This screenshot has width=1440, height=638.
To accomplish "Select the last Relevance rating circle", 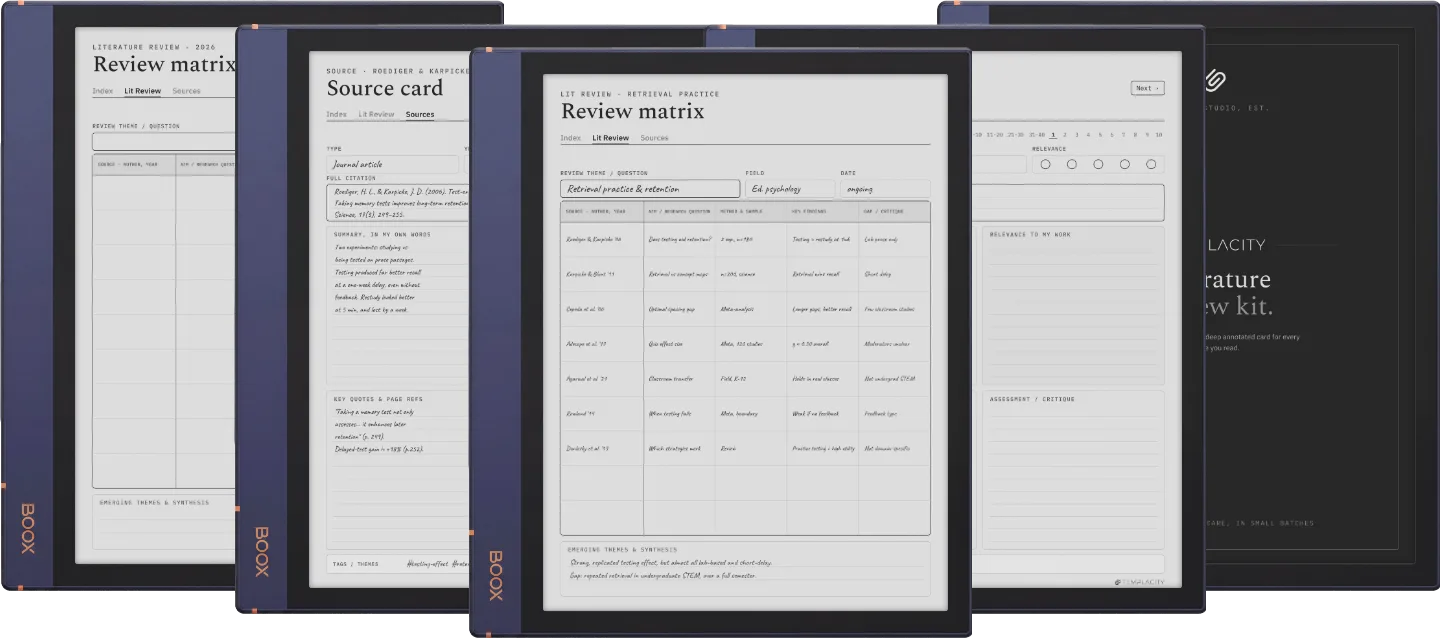I will tap(1151, 164).
